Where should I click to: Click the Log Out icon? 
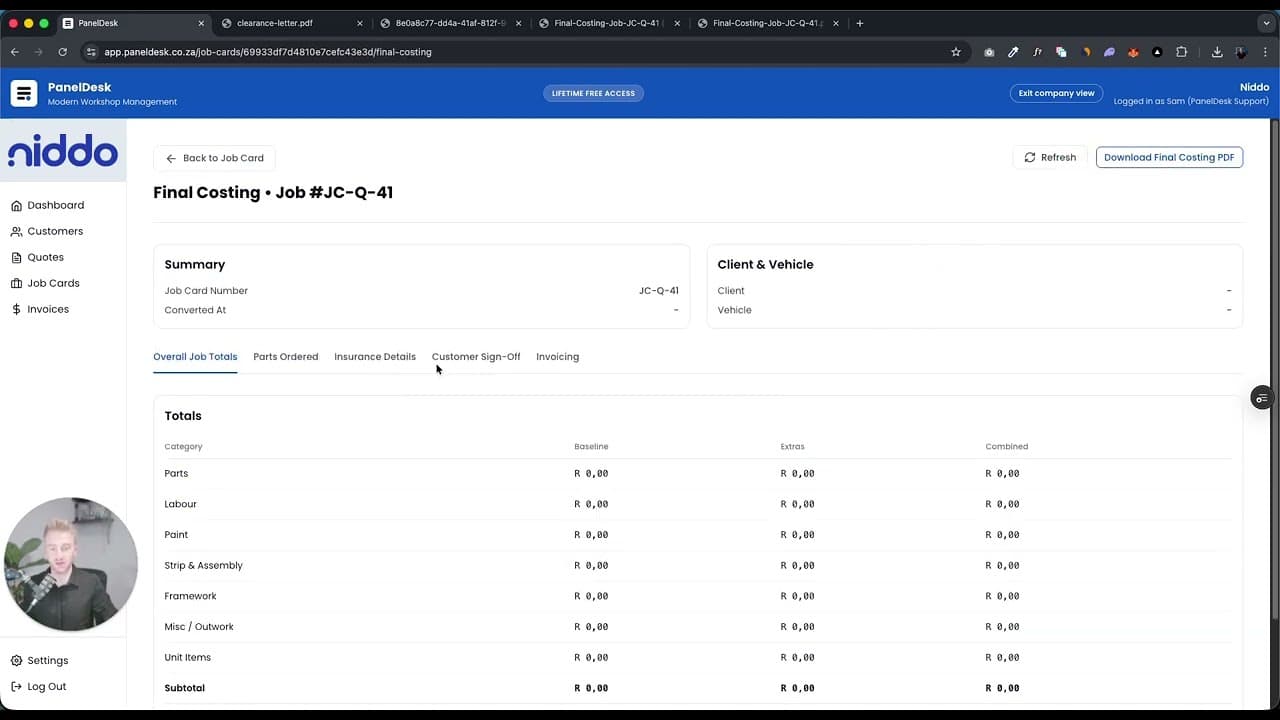16,686
